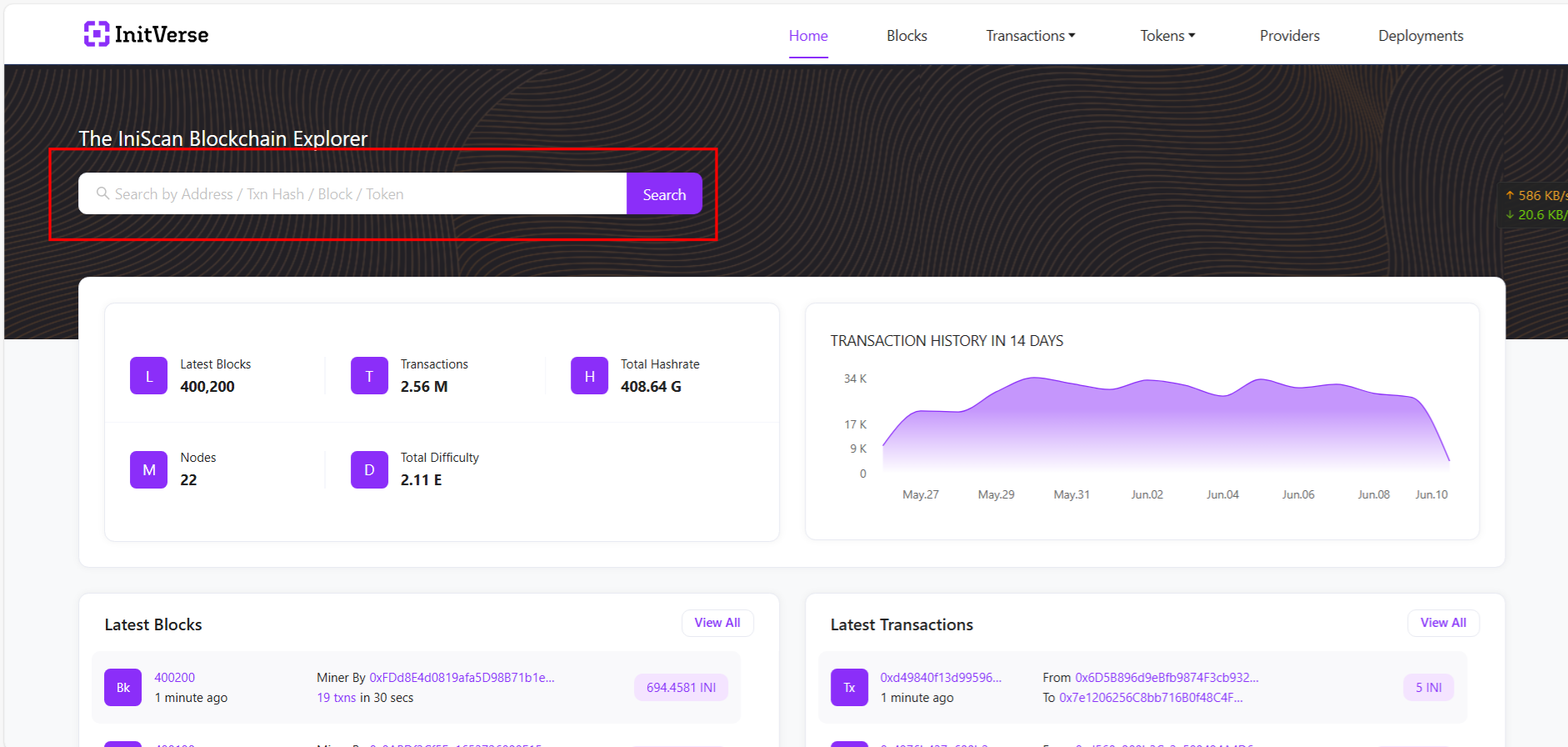Click the 'Bk' block icon for 400200
The width and height of the screenshot is (1568, 747).
coord(123,688)
